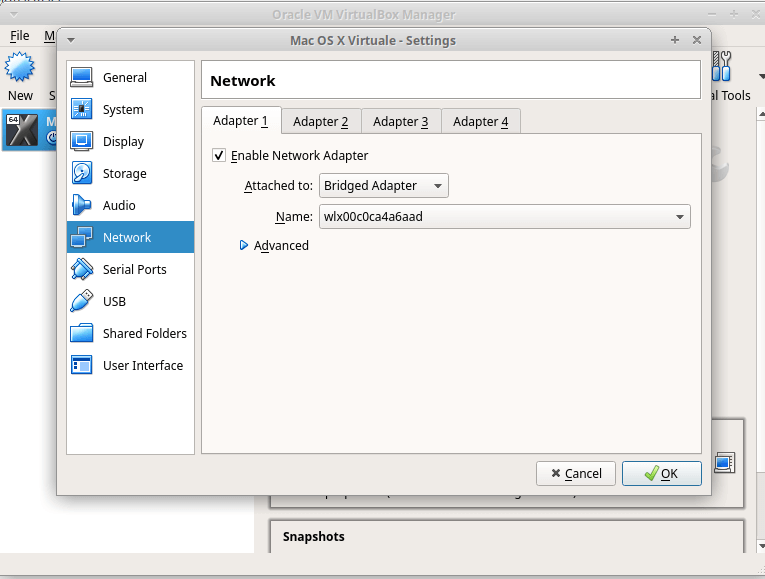Select the Serial Ports connector icon

tap(81, 269)
